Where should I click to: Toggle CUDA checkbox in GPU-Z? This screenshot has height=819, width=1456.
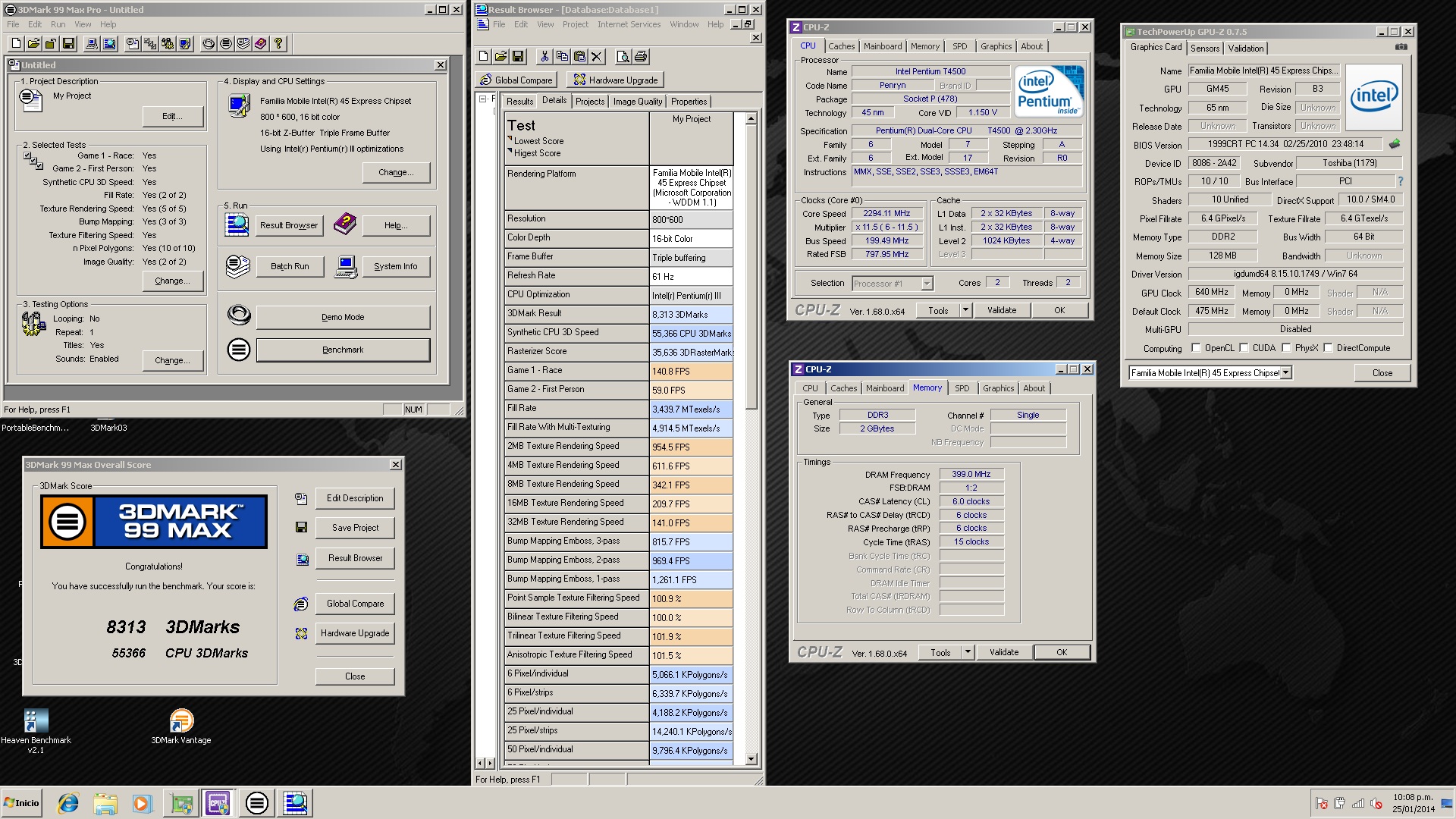point(1244,348)
